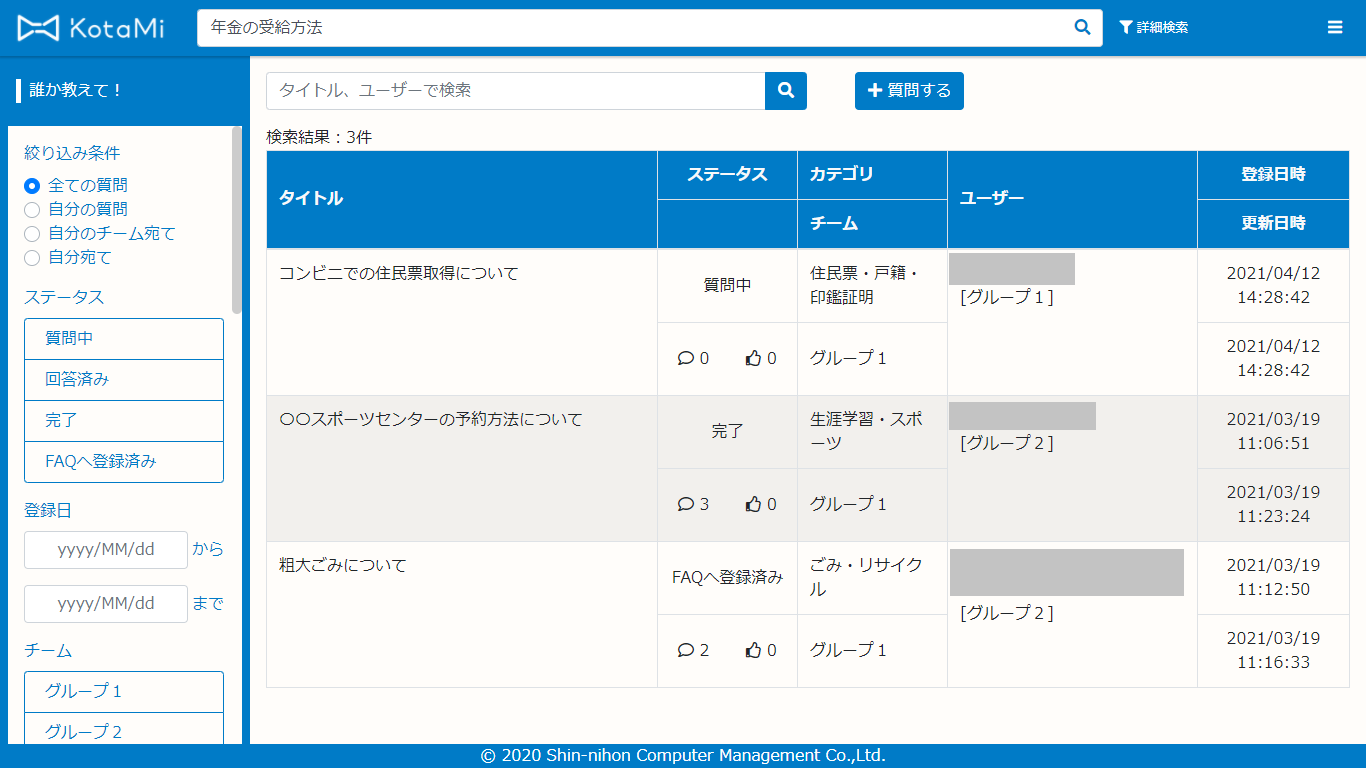Select 自分宛て radio button
The width and height of the screenshot is (1366, 768).
coord(32,257)
